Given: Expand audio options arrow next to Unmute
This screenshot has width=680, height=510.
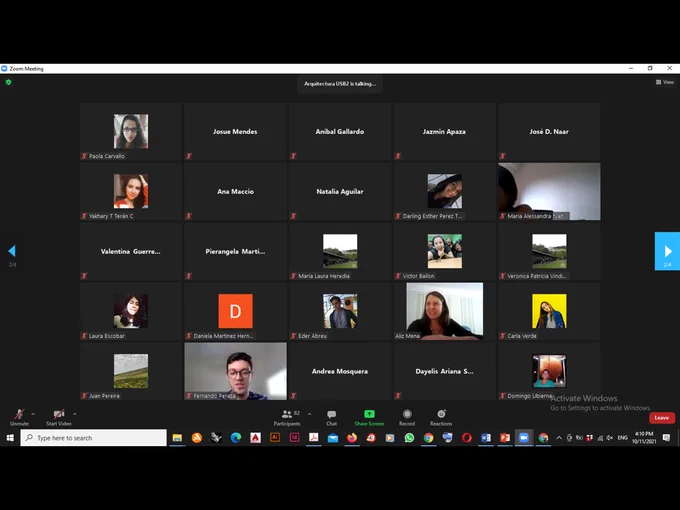Looking at the screenshot, I should coord(33,414).
